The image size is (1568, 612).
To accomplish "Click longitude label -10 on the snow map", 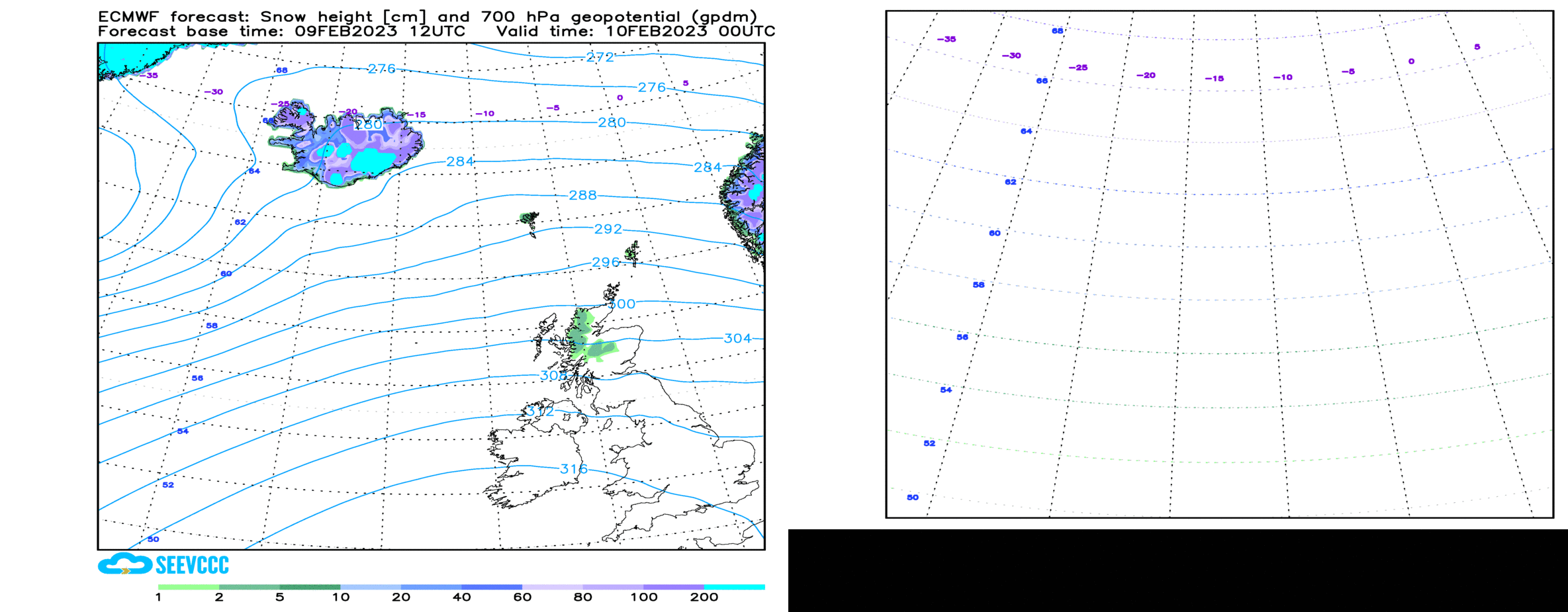I will 484,114.
